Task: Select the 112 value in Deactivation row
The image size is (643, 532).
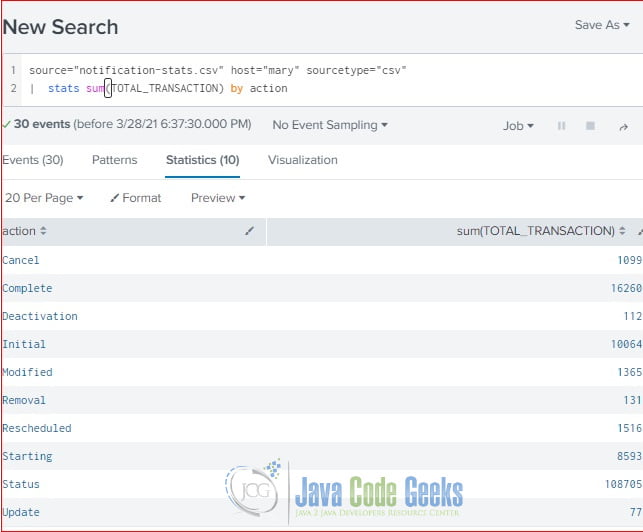Action: [632, 316]
